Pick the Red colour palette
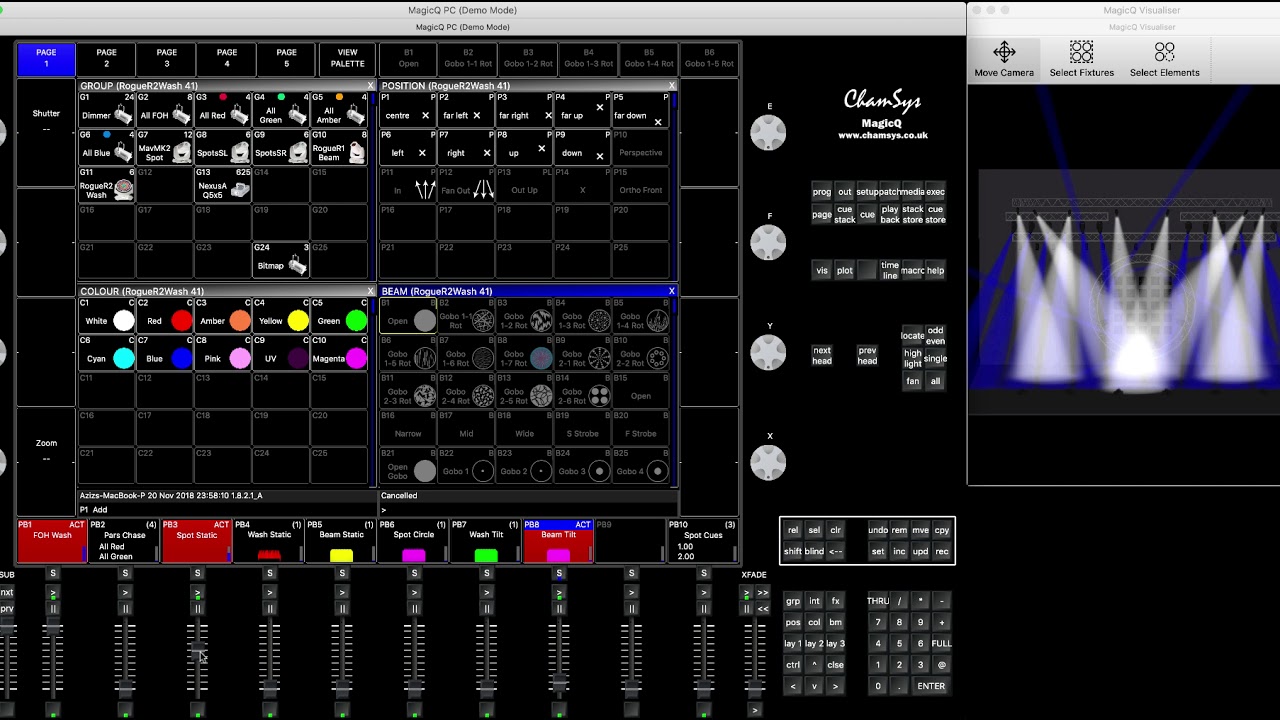 [x=165, y=316]
